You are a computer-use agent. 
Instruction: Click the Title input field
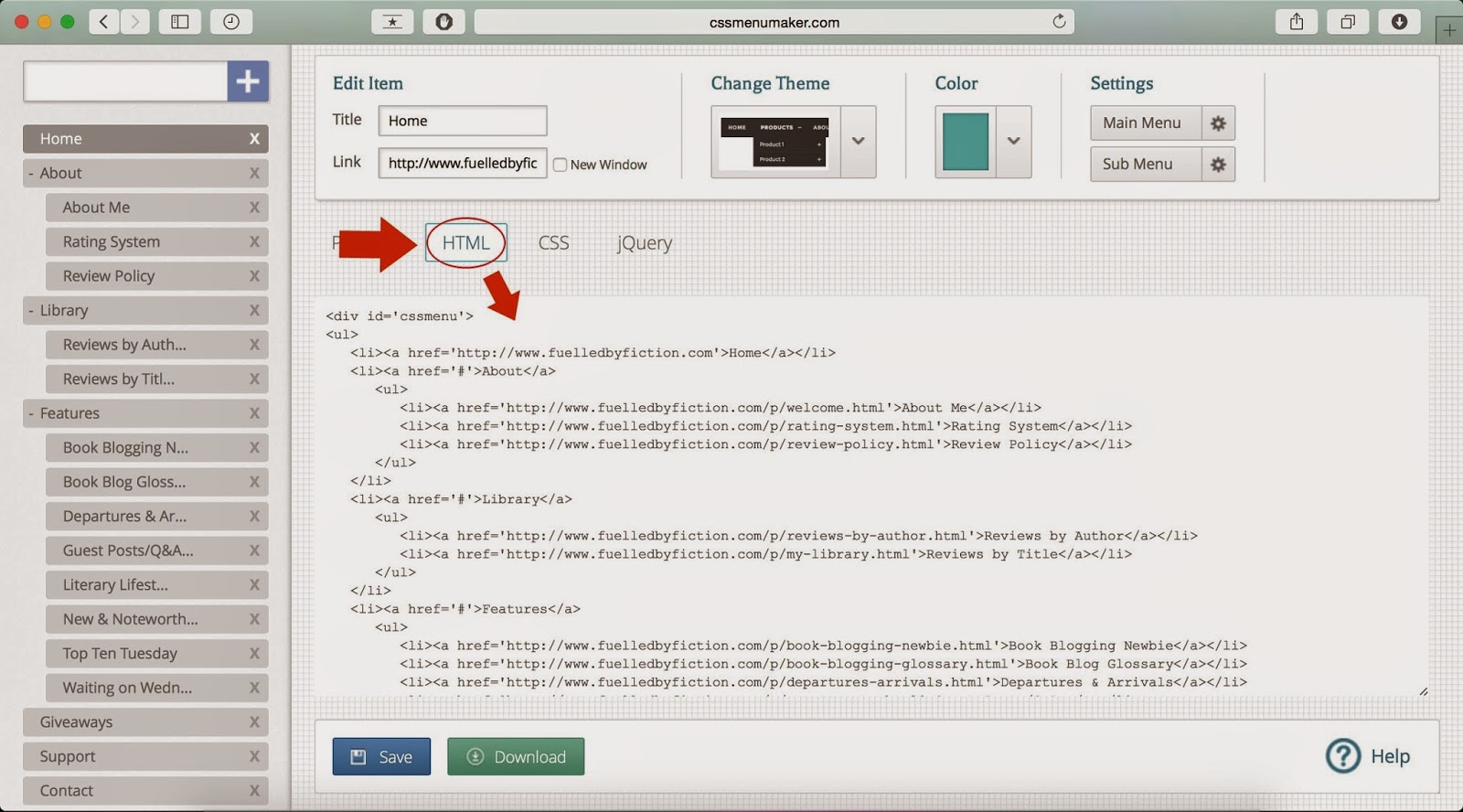coord(463,121)
